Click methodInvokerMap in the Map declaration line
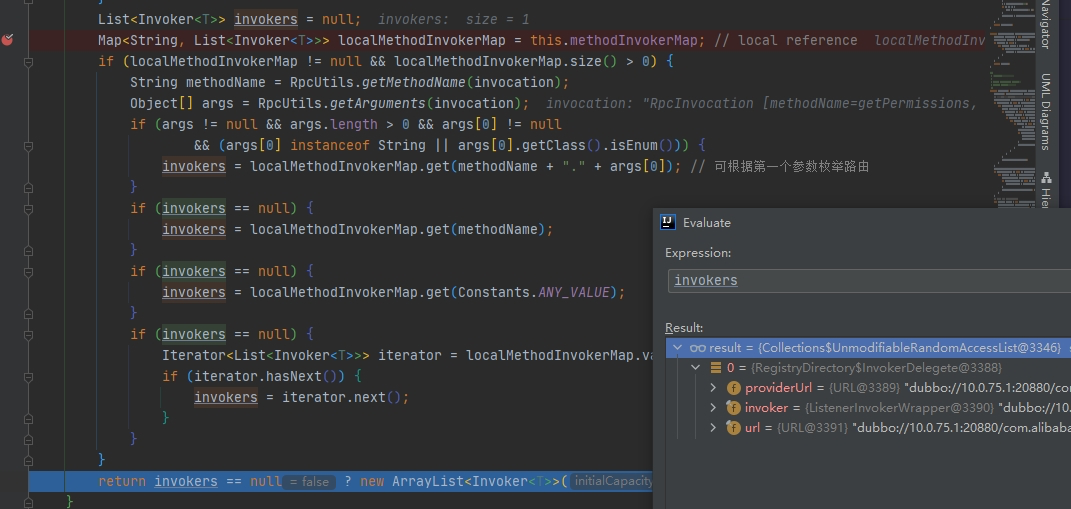This screenshot has height=509, width=1071. 633,40
